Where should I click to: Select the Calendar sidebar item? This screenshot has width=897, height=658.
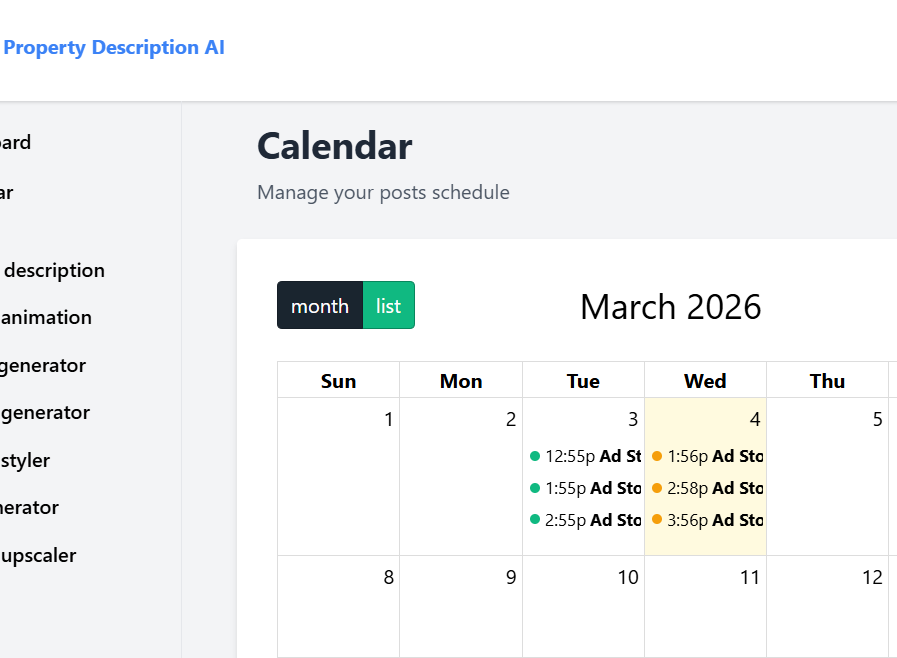pyautogui.click(x=7, y=192)
